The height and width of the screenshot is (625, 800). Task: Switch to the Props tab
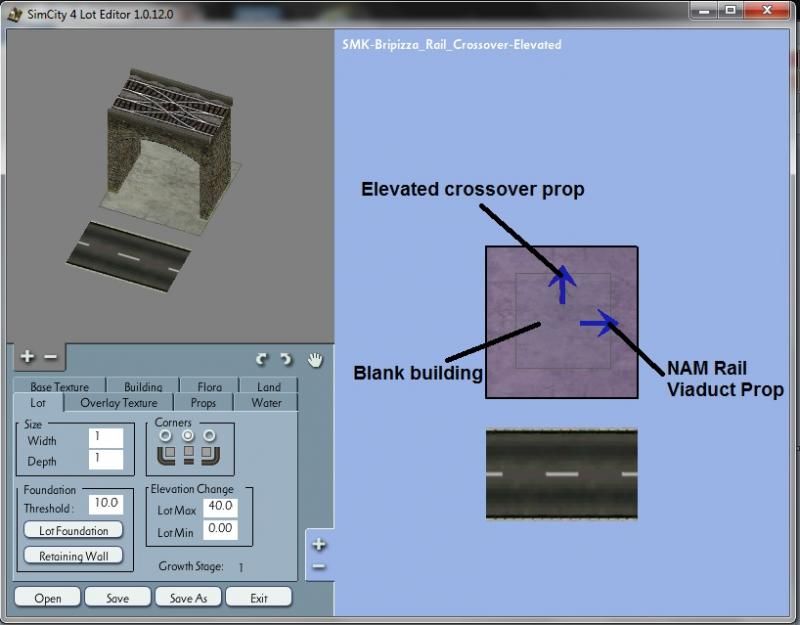tap(204, 403)
